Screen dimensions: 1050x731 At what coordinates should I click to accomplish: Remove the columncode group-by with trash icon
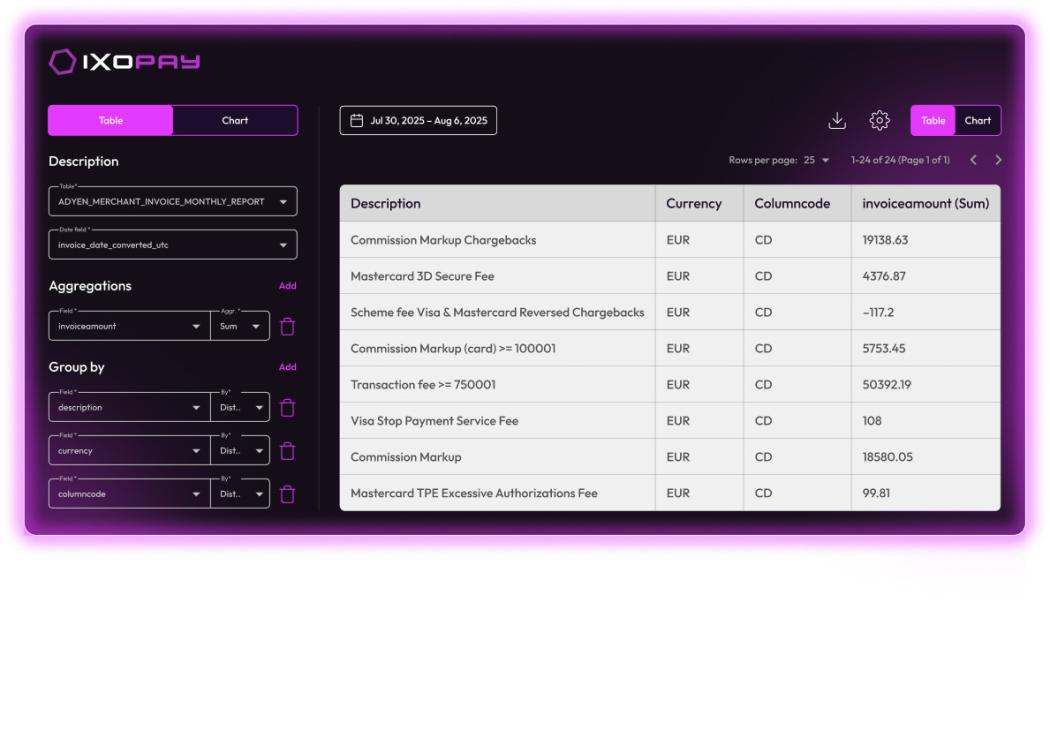(x=288, y=494)
